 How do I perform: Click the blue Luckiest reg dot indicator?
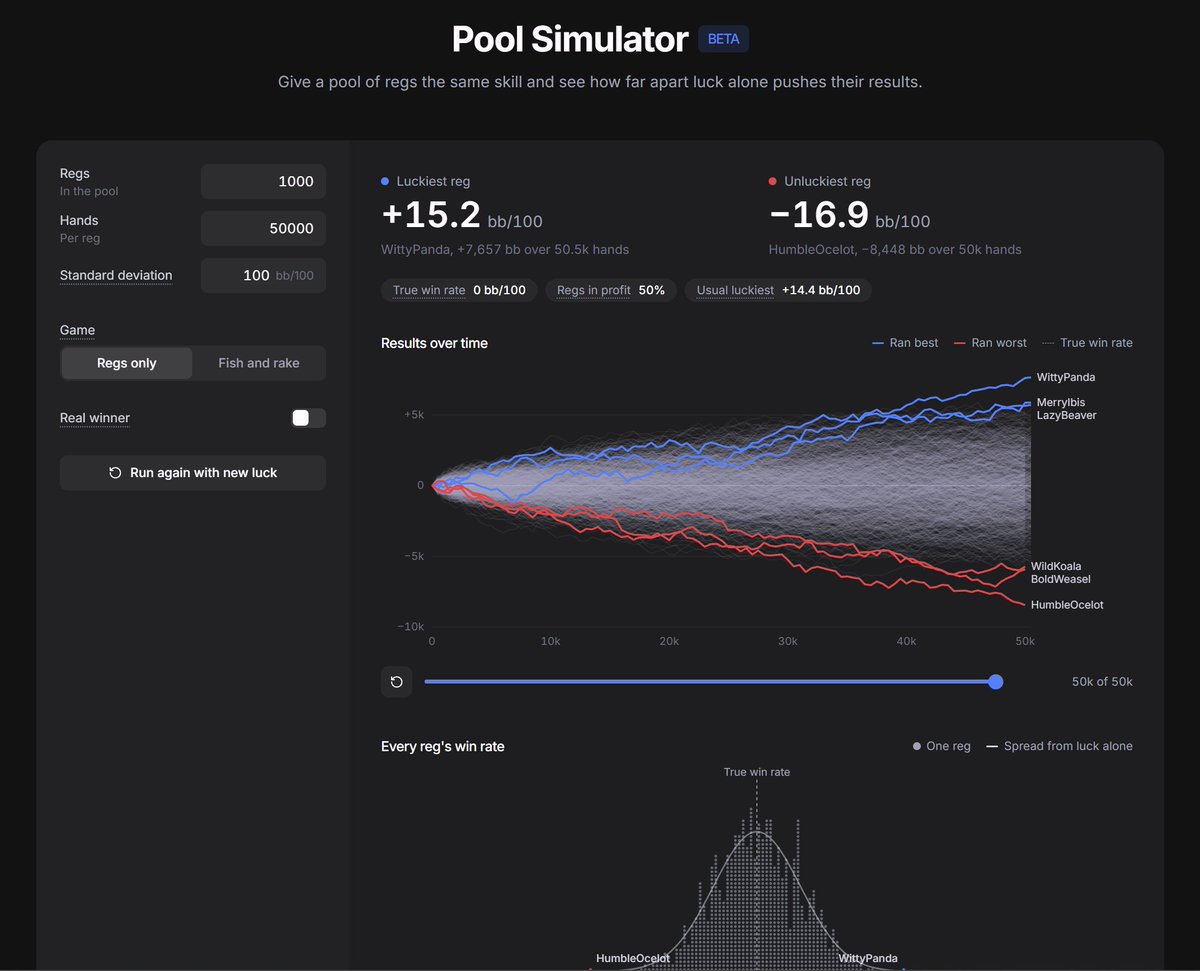(385, 182)
